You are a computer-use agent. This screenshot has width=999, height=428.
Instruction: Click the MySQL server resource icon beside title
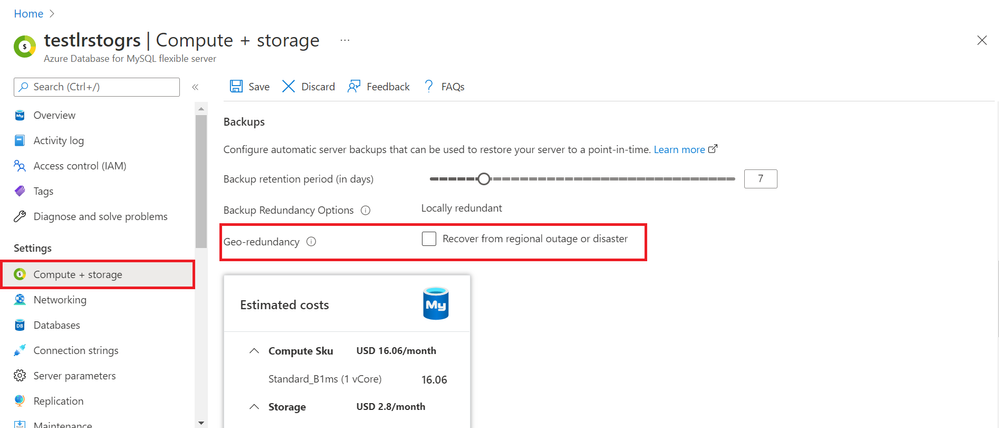25,46
